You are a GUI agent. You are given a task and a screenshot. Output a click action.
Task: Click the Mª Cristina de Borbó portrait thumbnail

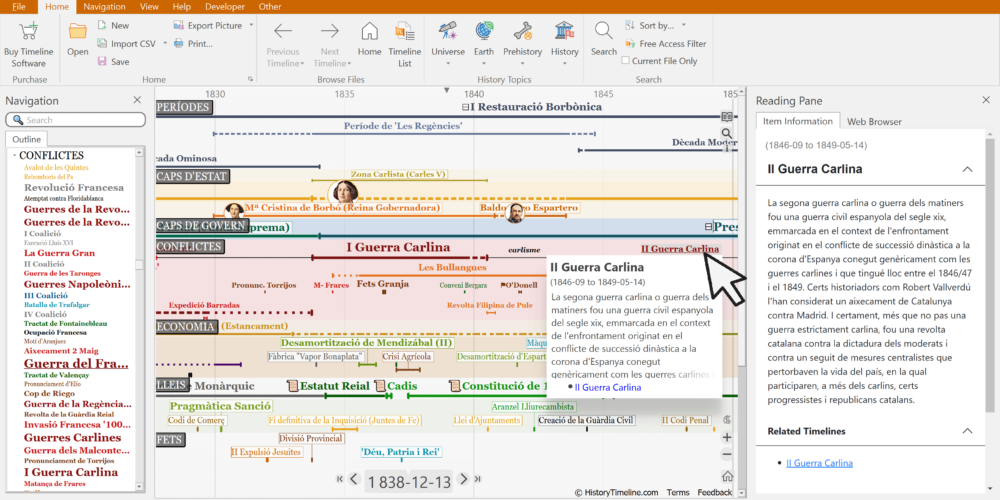pos(234,210)
